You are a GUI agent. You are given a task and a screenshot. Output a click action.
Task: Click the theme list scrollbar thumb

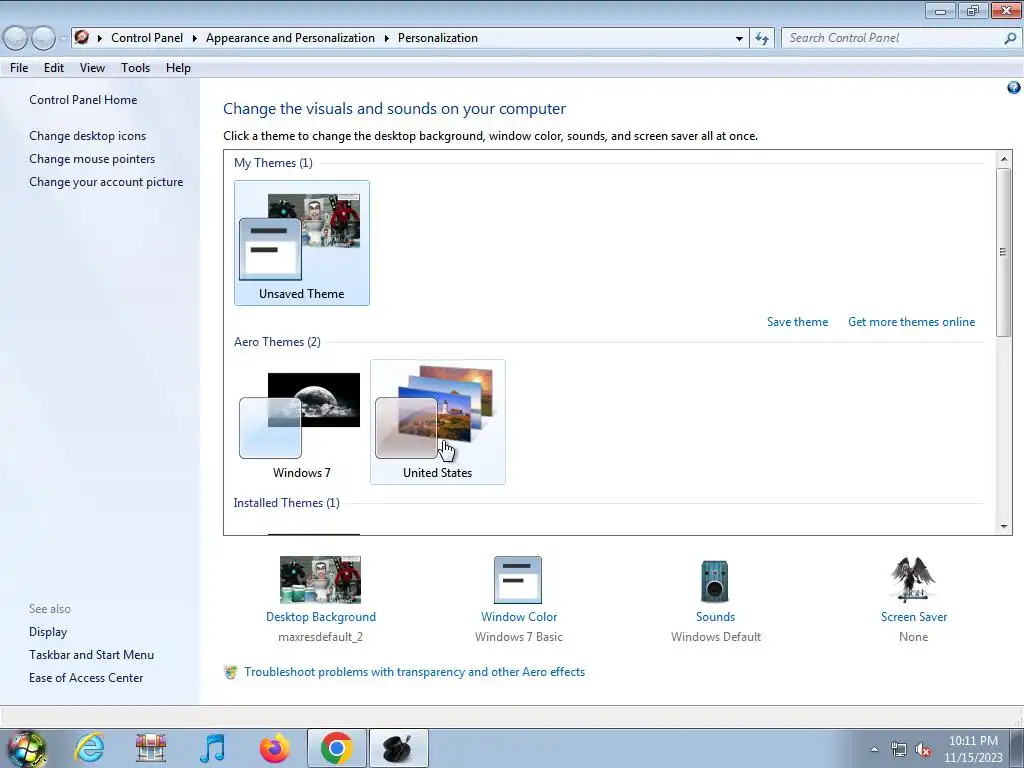click(x=1004, y=252)
